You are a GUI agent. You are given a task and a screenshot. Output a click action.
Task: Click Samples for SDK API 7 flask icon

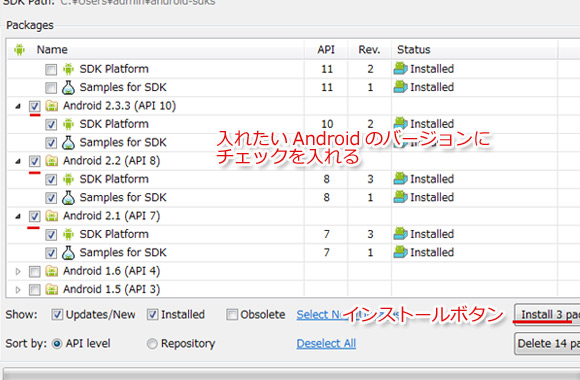68,253
